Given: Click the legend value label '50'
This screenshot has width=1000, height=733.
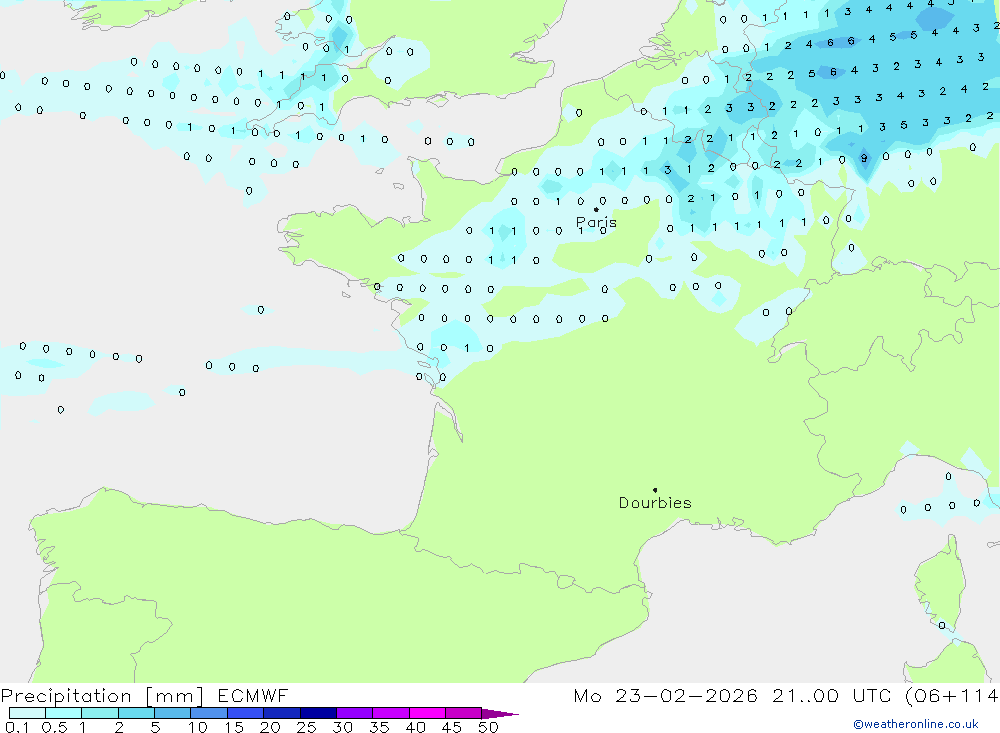Looking at the screenshot, I should (x=488, y=727).
